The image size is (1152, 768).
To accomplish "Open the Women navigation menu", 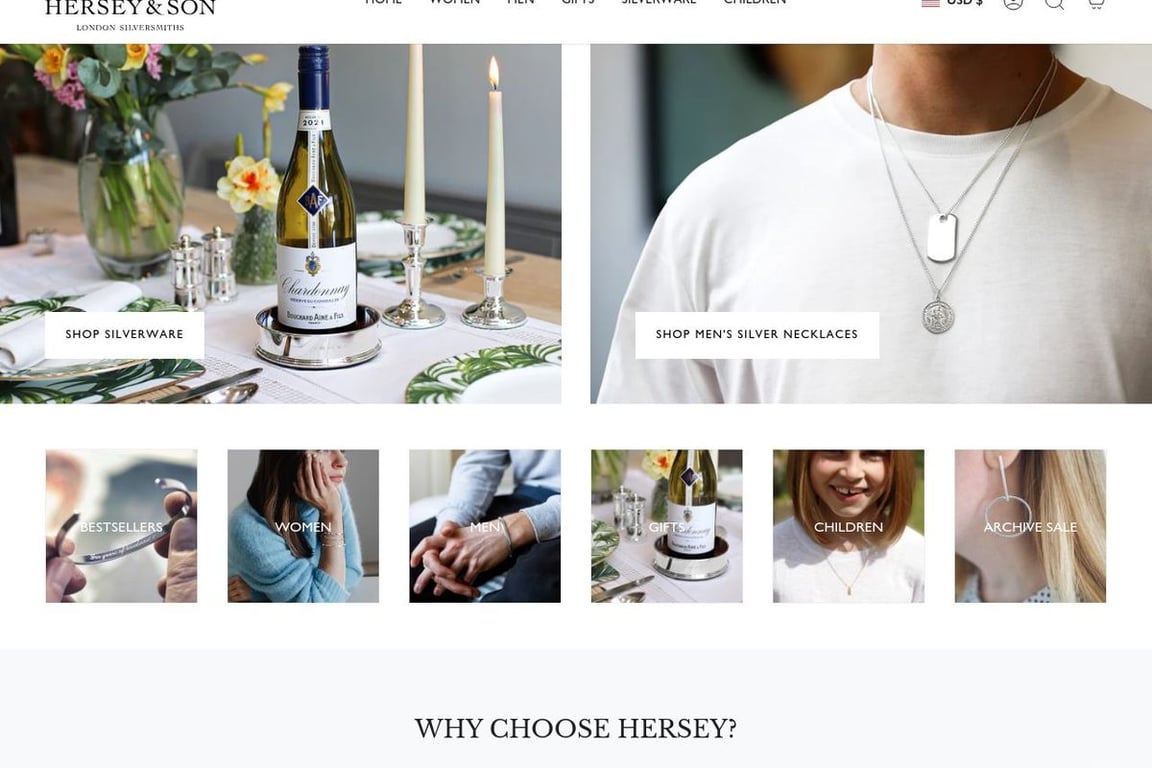I will (x=455, y=2).
